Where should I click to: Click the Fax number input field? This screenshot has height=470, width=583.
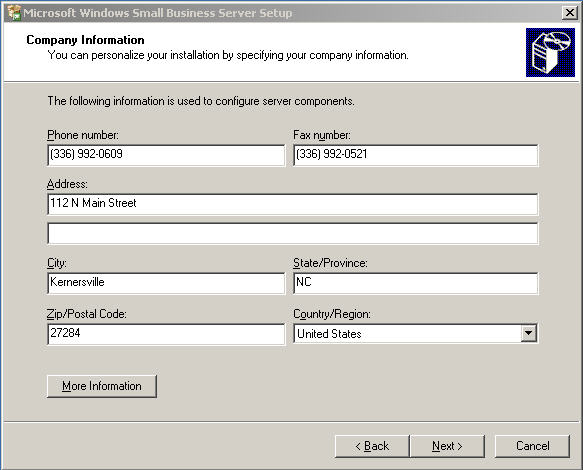coord(415,155)
